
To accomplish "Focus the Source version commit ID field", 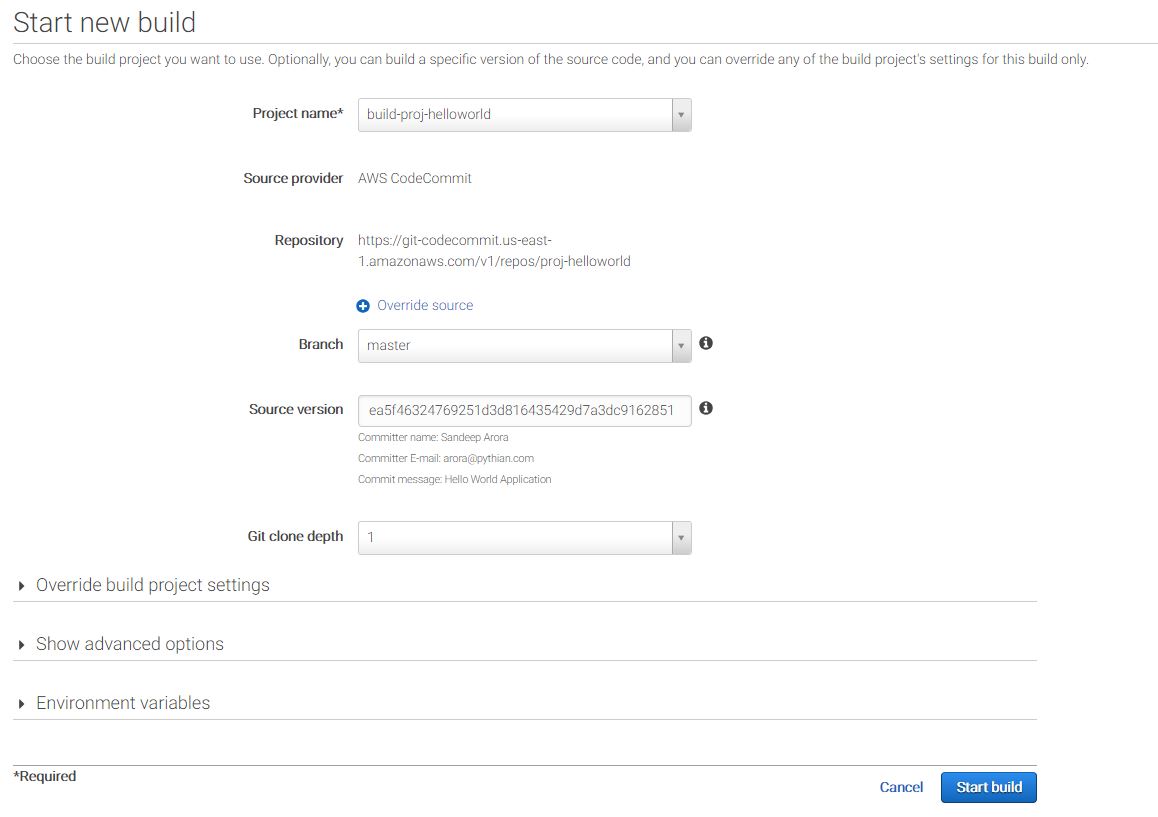I will pos(524,410).
